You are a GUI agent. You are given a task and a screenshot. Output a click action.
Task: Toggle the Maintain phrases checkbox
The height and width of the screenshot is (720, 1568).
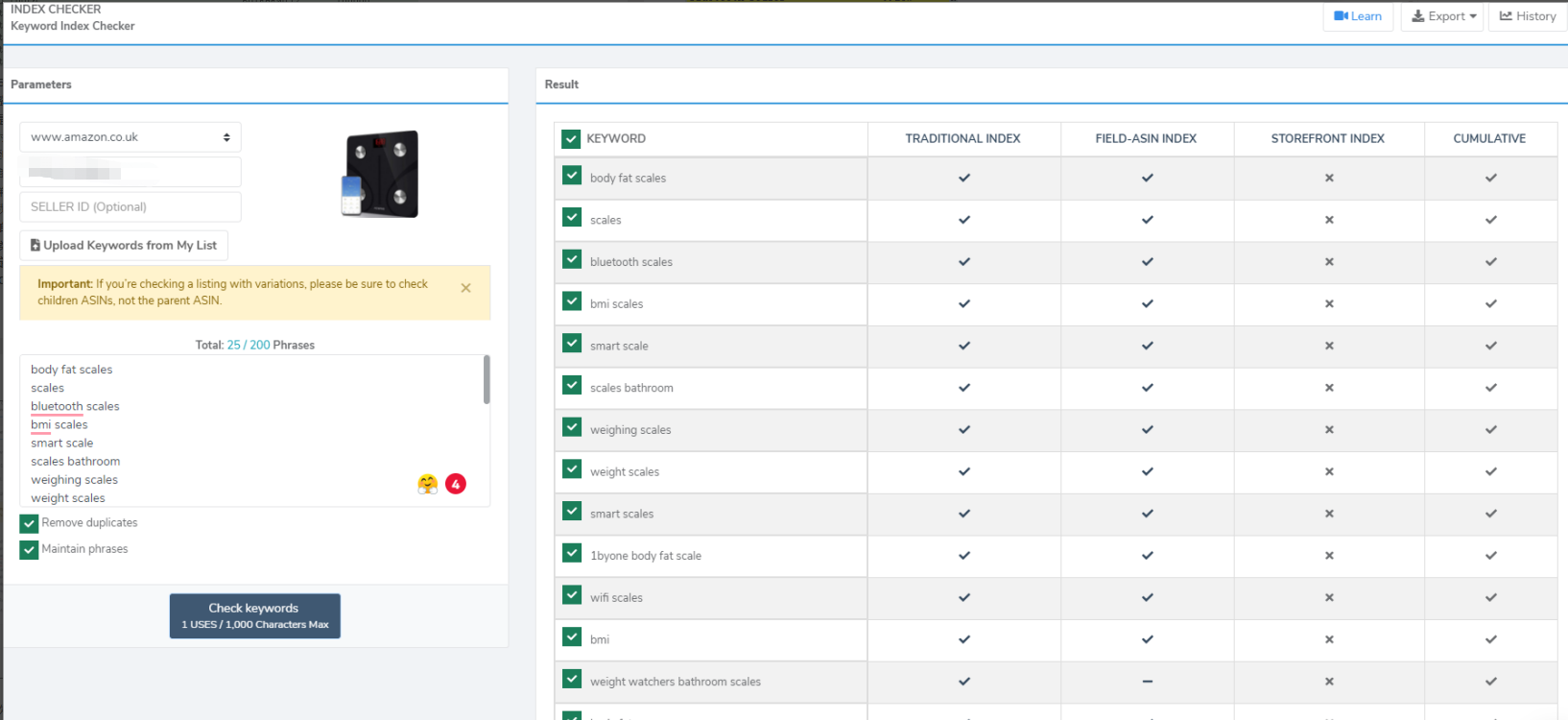click(29, 550)
